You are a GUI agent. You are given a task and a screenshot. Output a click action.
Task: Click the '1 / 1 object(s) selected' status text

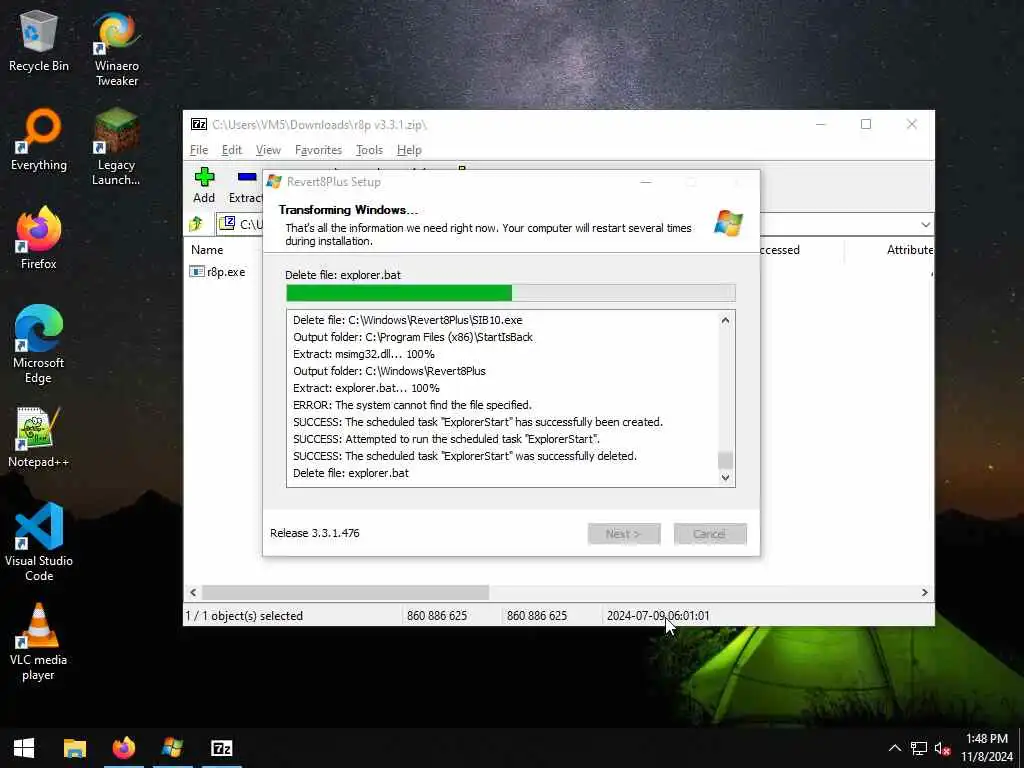pos(244,615)
